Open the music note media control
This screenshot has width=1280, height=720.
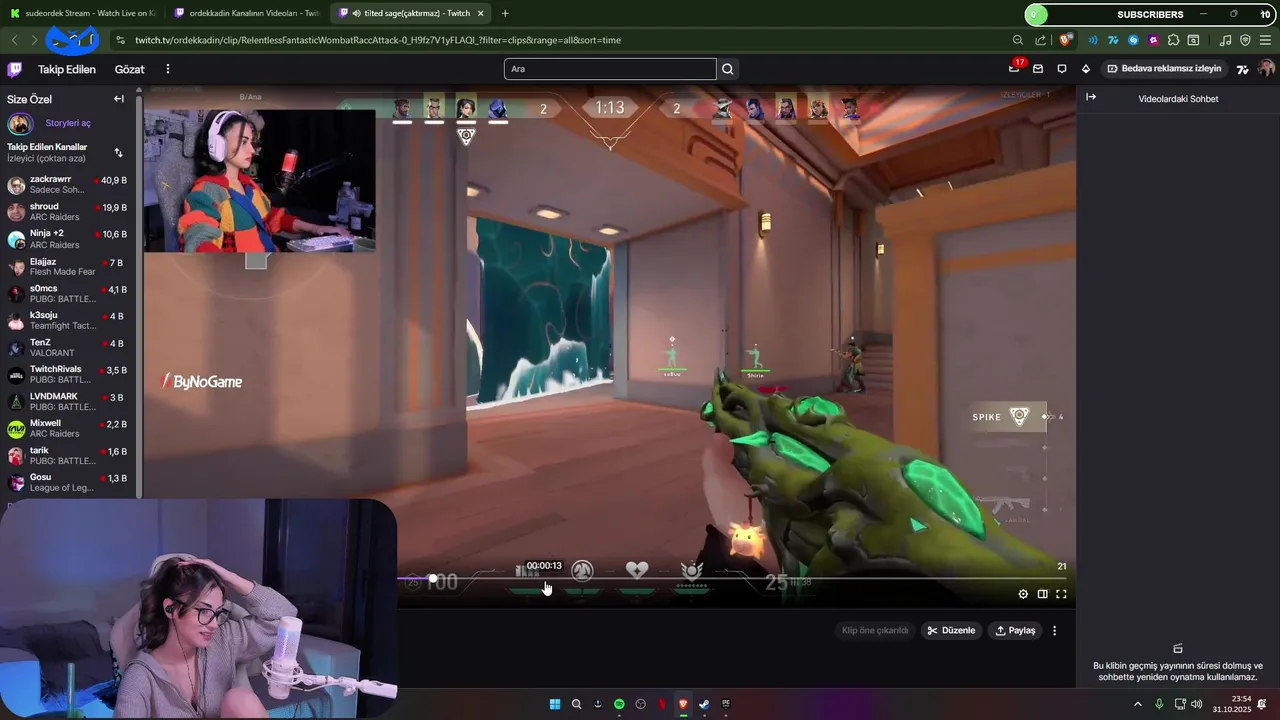pos(1226,40)
